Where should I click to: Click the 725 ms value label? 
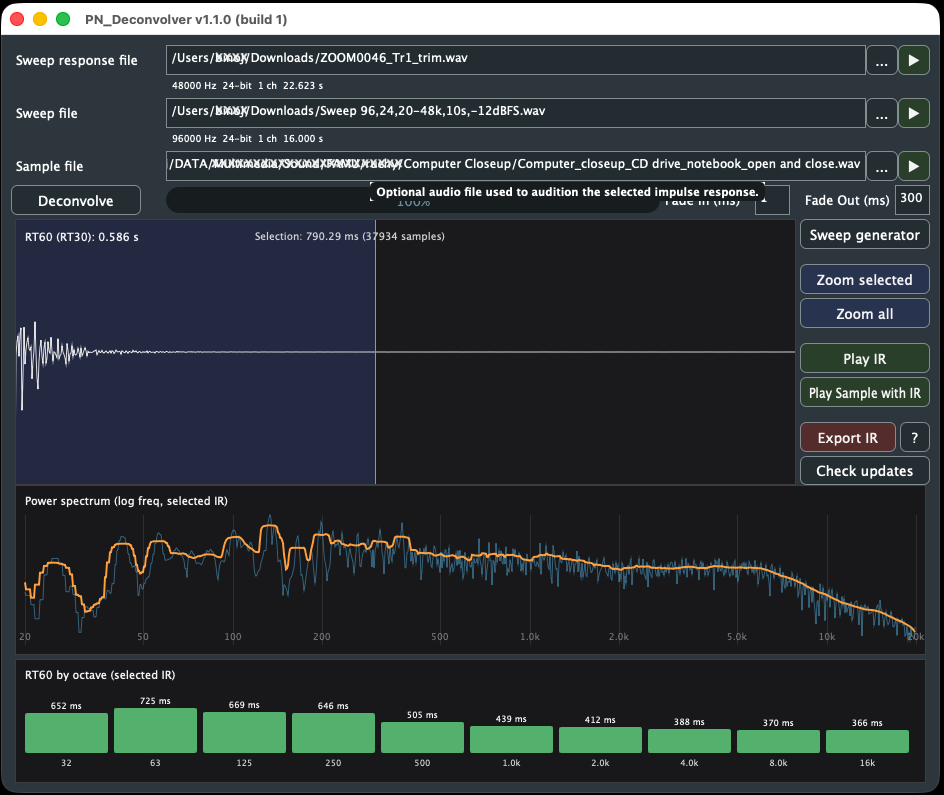coord(155,701)
